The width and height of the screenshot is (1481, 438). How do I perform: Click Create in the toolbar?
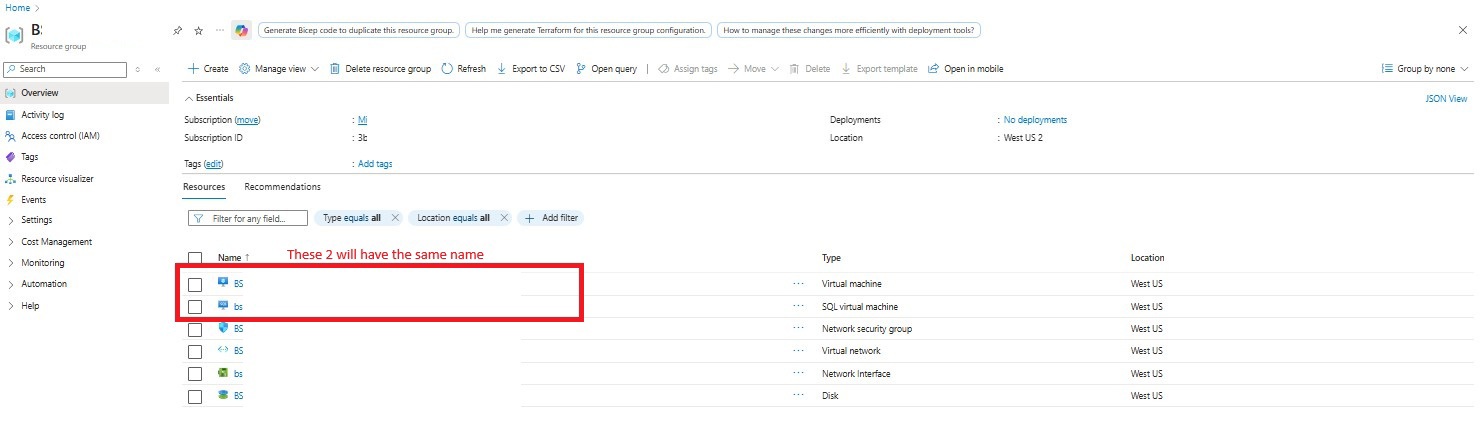pos(208,69)
